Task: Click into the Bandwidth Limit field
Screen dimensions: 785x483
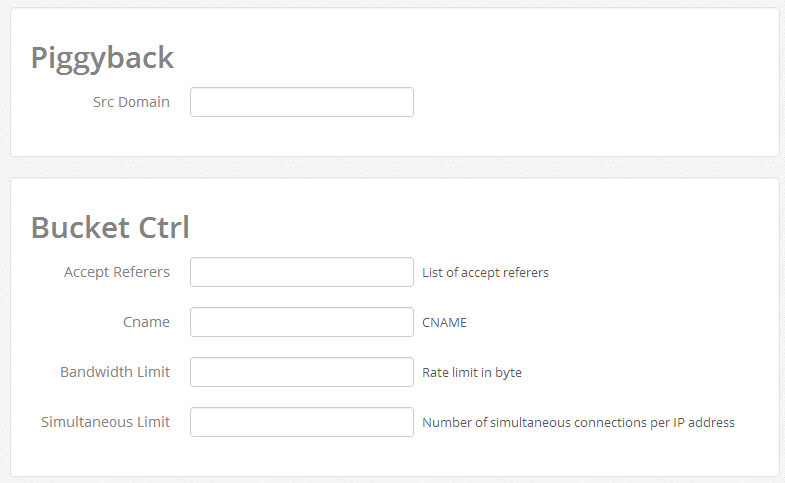Action: [x=301, y=372]
